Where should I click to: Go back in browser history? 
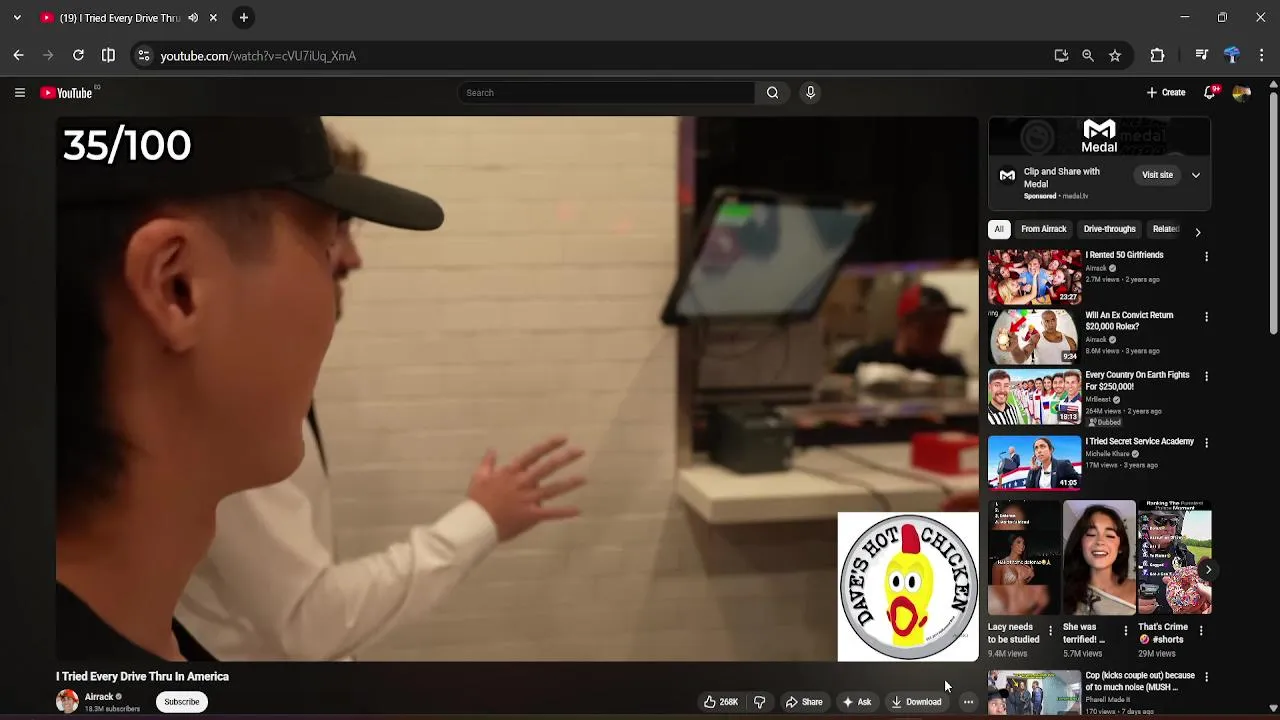(x=18, y=56)
